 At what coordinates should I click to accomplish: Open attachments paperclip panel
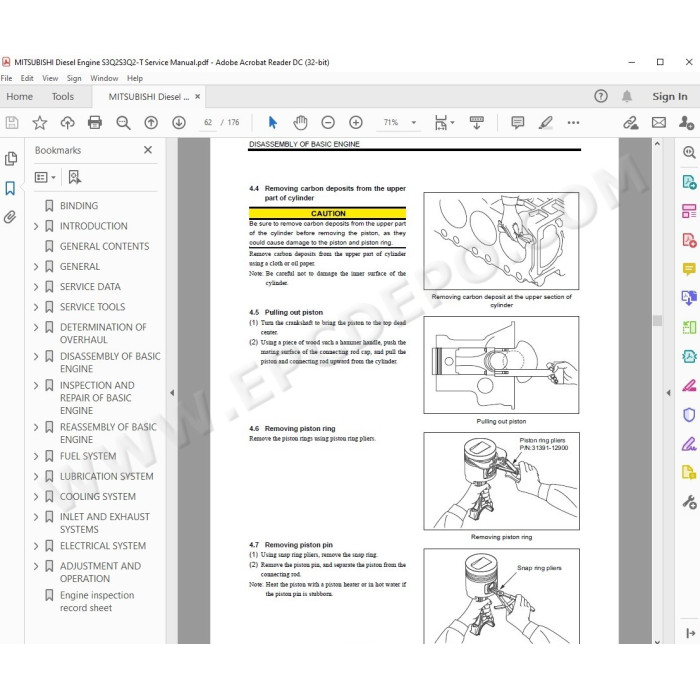(10, 217)
